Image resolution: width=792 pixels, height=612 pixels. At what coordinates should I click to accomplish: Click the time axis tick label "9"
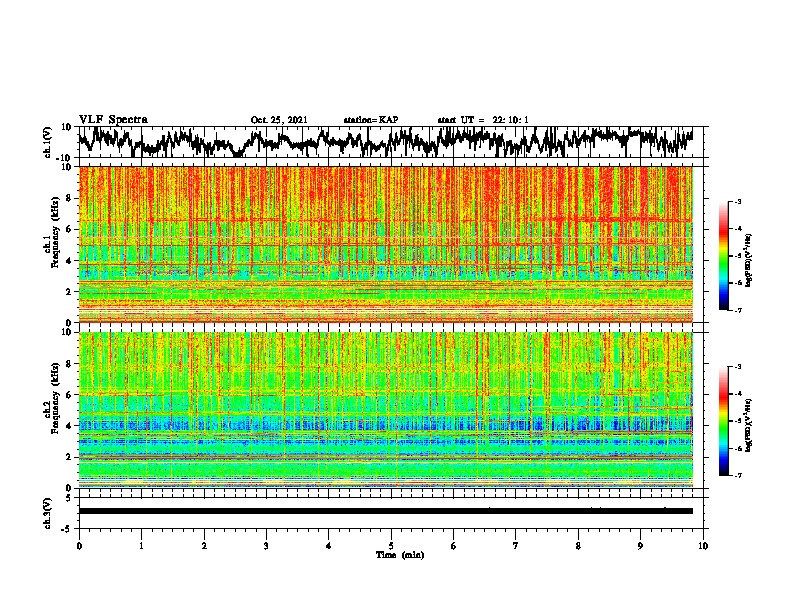(x=640, y=546)
